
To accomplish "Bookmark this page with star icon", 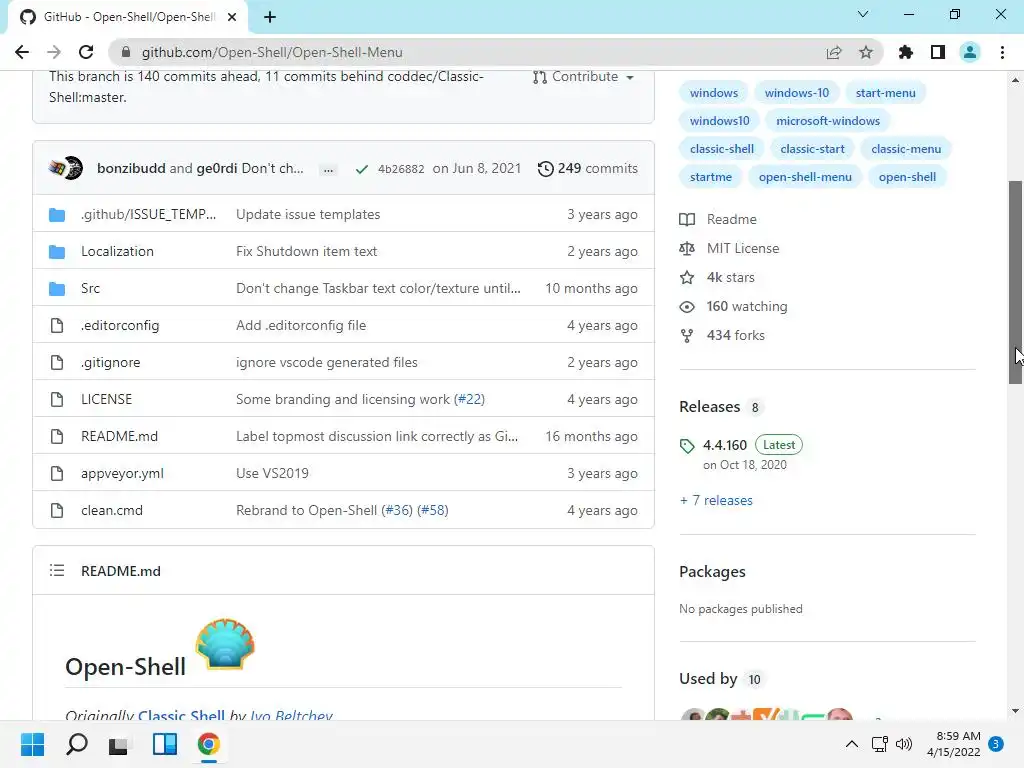I will (866, 52).
